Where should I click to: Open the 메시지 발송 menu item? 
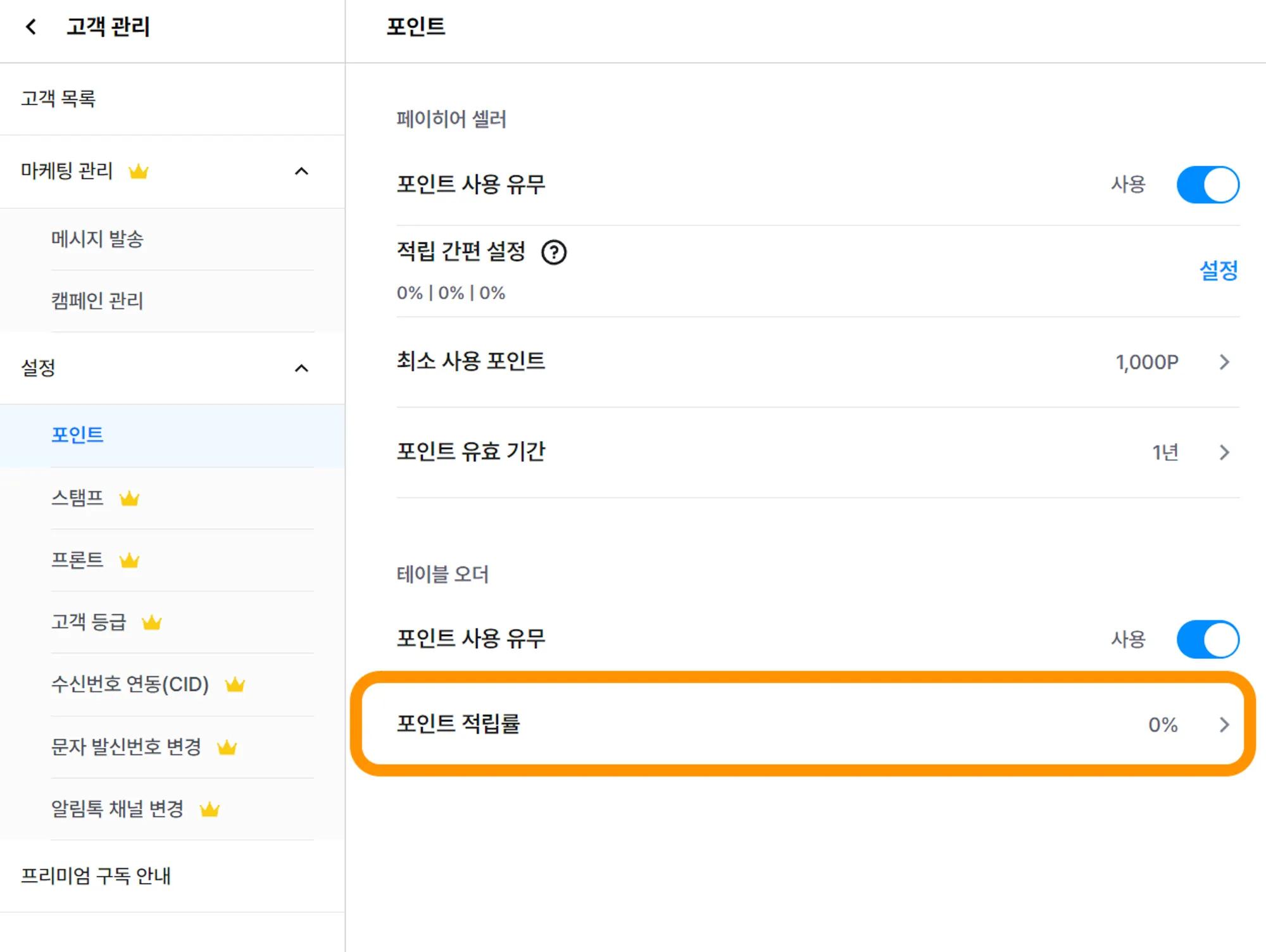(97, 239)
